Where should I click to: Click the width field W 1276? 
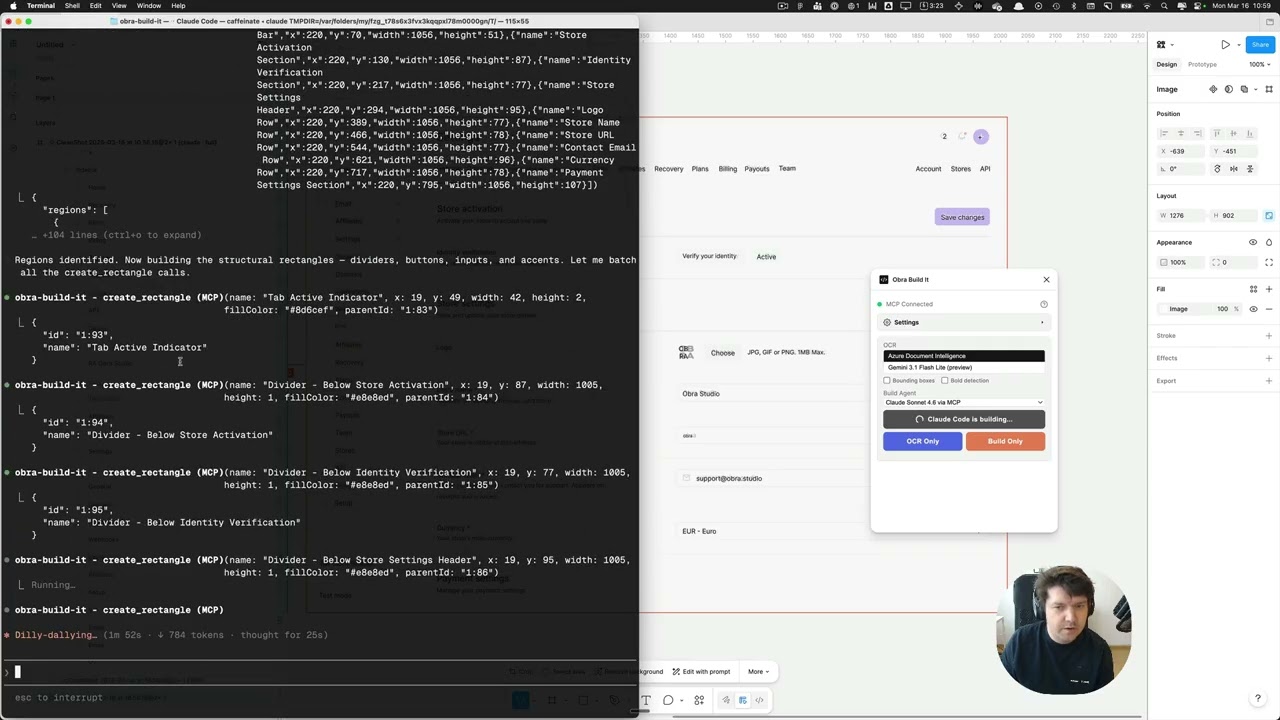click(1182, 216)
